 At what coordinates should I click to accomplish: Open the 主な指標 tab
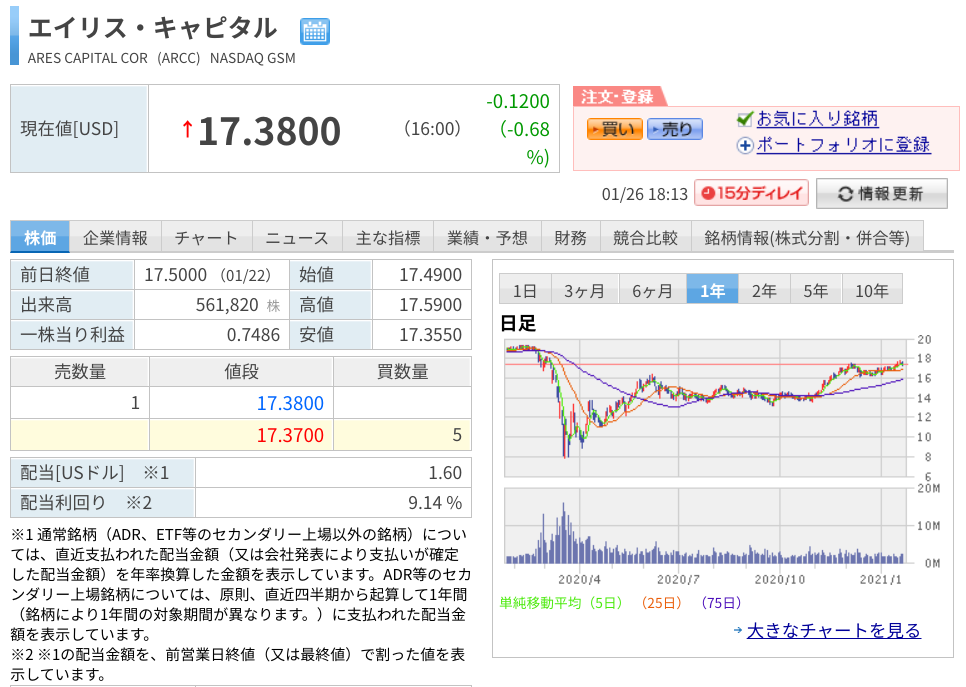pyautogui.click(x=388, y=238)
